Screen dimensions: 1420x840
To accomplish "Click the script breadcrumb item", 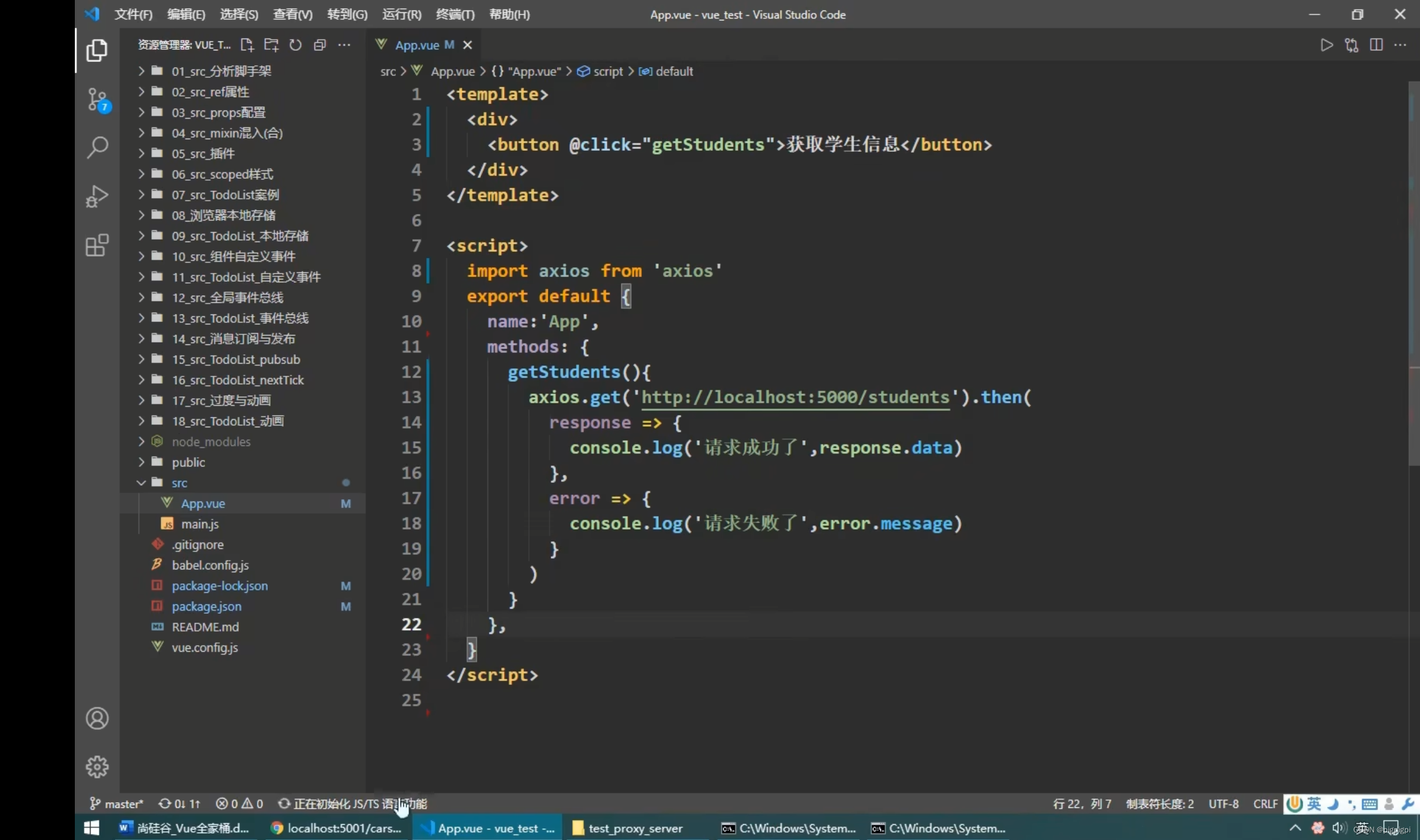I will [600, 71].
